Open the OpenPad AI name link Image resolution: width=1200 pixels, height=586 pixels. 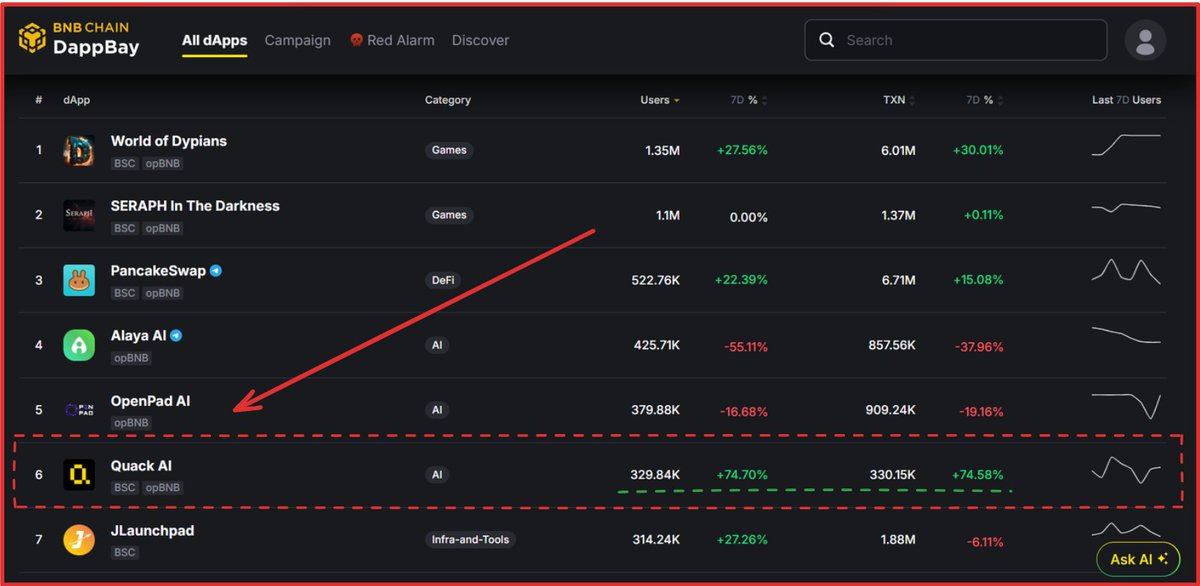150,401
